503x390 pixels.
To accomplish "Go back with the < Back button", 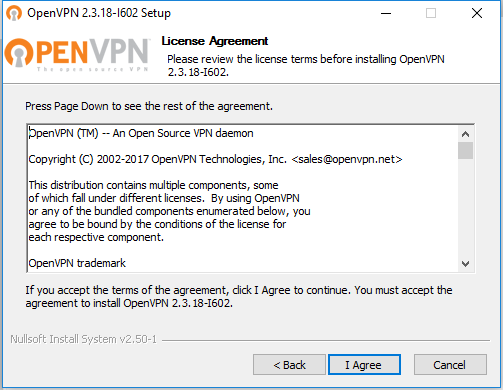I will click(289, 365).
